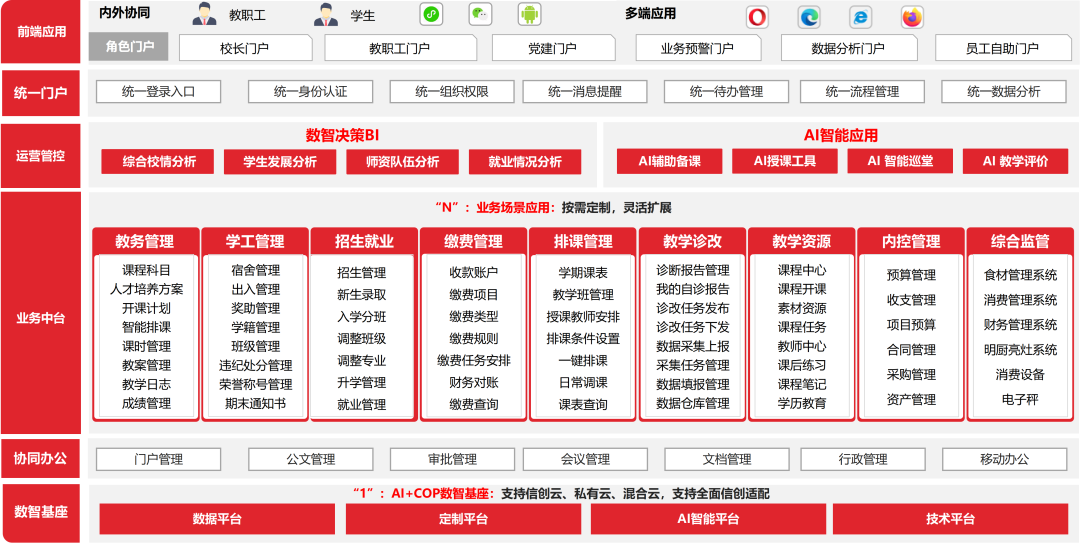Open the 业务预警门户 portal tab
Viewport: 1080px width, 544px height.
click(697, 48)
